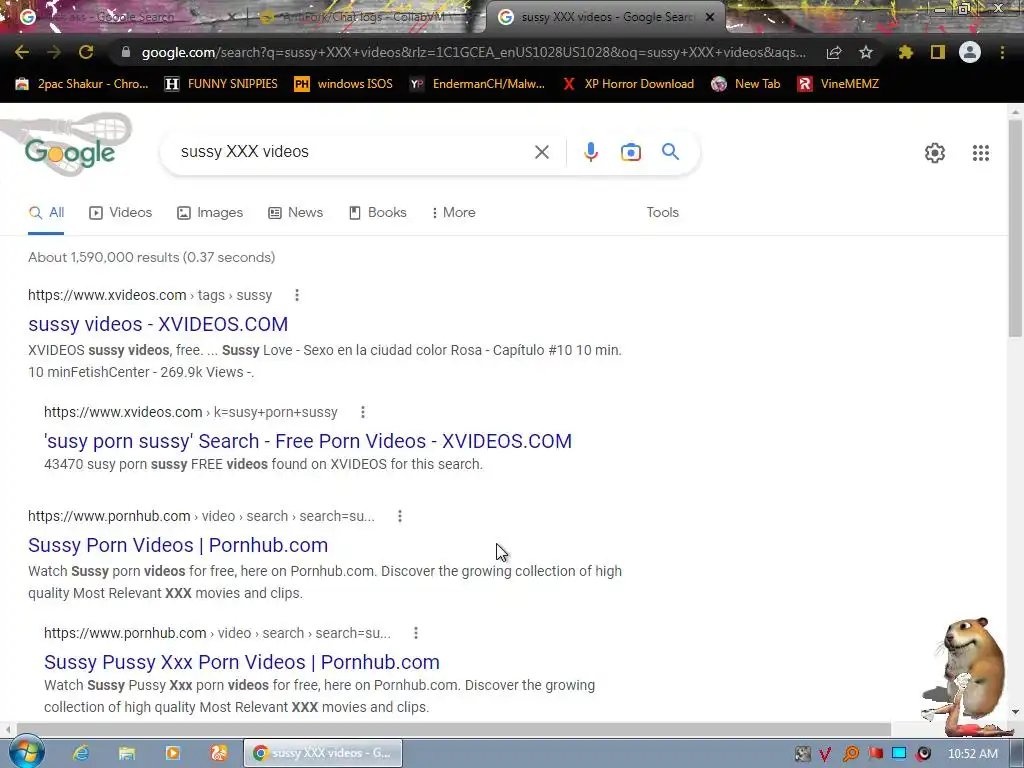Open the three-dot menu beside k=susy result

(x=362, y=412)
